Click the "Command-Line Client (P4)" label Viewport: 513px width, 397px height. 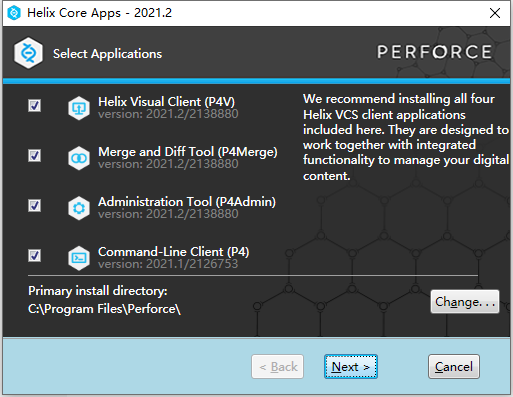[x=174, y=252]
